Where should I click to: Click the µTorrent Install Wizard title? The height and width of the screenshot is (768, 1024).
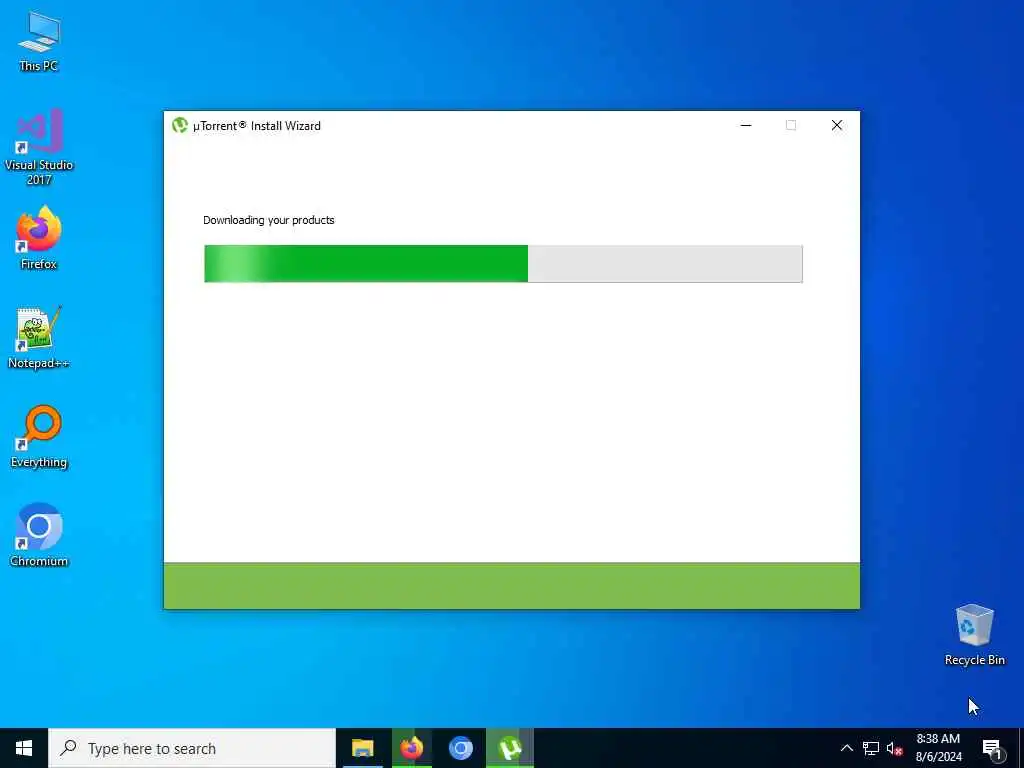(x=257, y=126)
